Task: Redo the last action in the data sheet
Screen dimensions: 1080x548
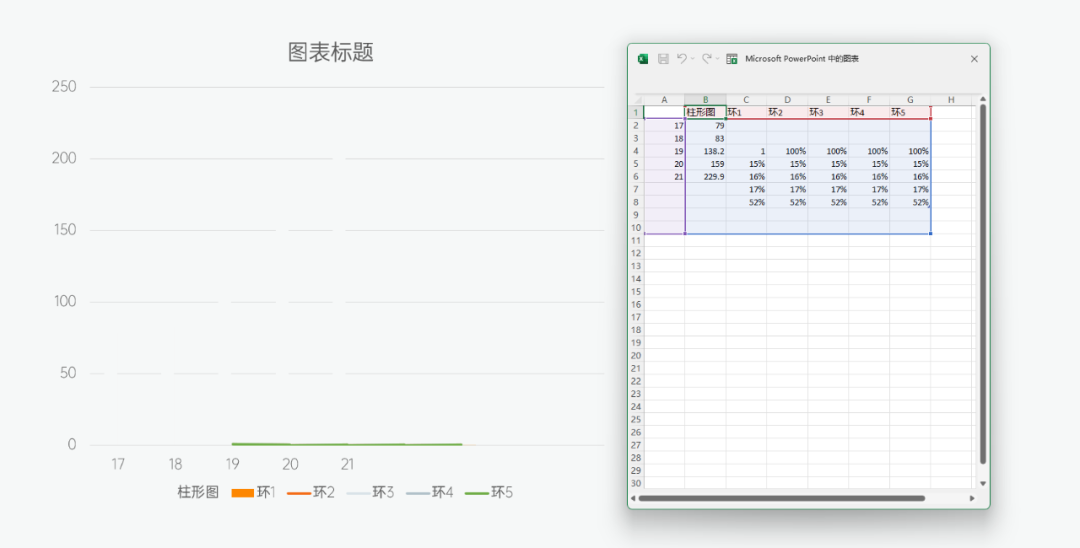Action: [707, 59]
